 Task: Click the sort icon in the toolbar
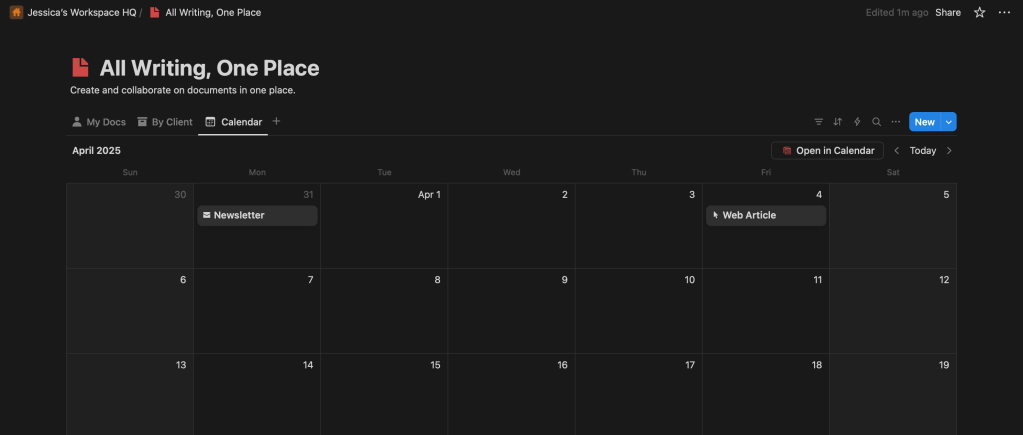pyautogui.click(x=838, y=122)
